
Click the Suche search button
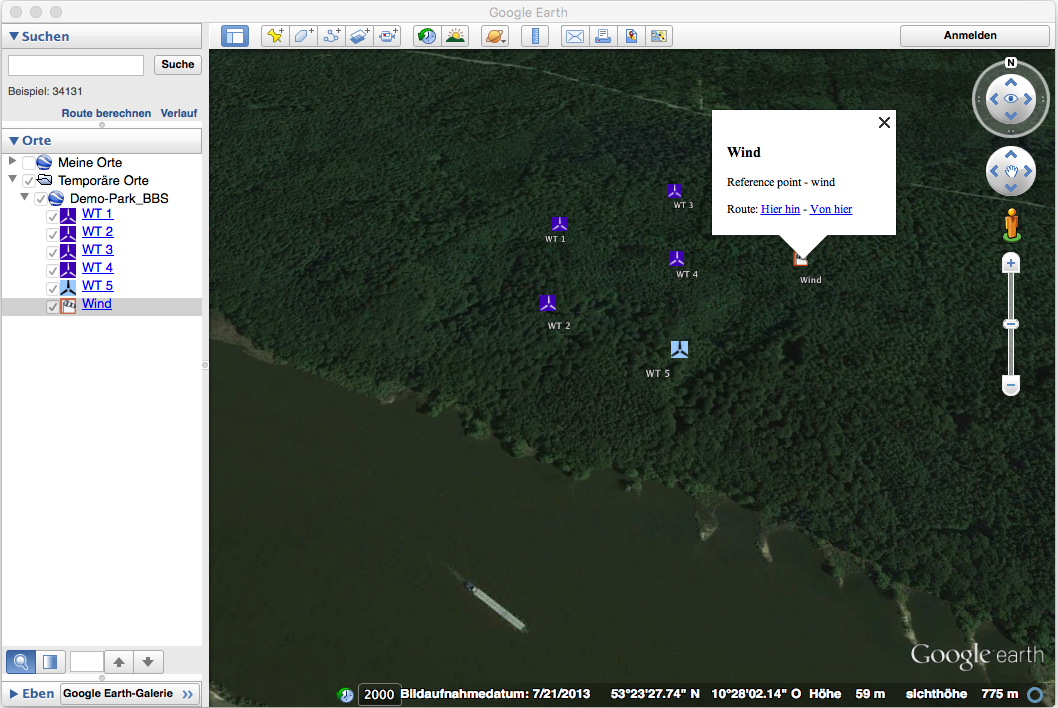click(x=177, y=65)
